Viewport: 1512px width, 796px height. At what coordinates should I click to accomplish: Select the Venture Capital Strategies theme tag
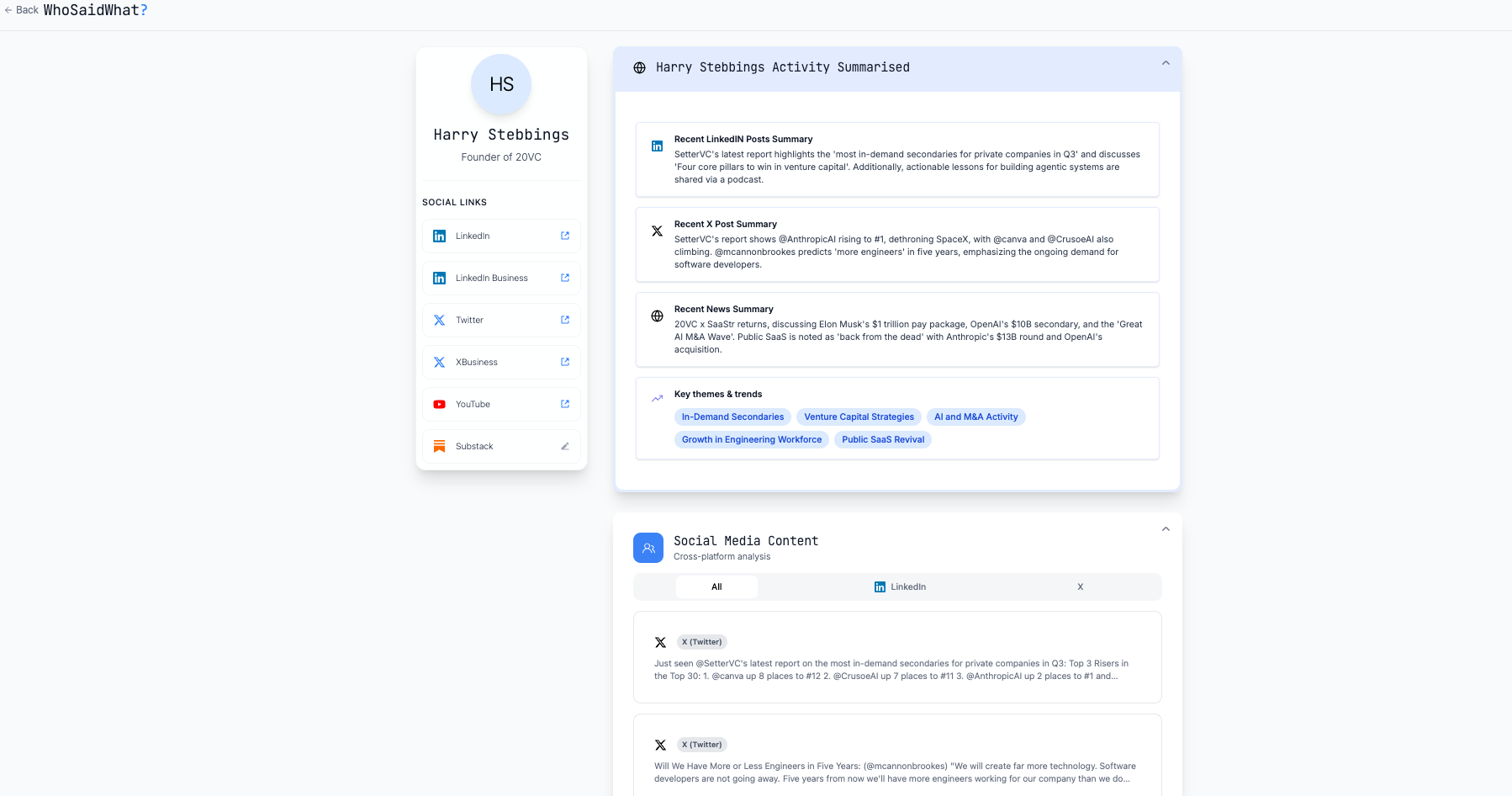(x=859, y=417)
